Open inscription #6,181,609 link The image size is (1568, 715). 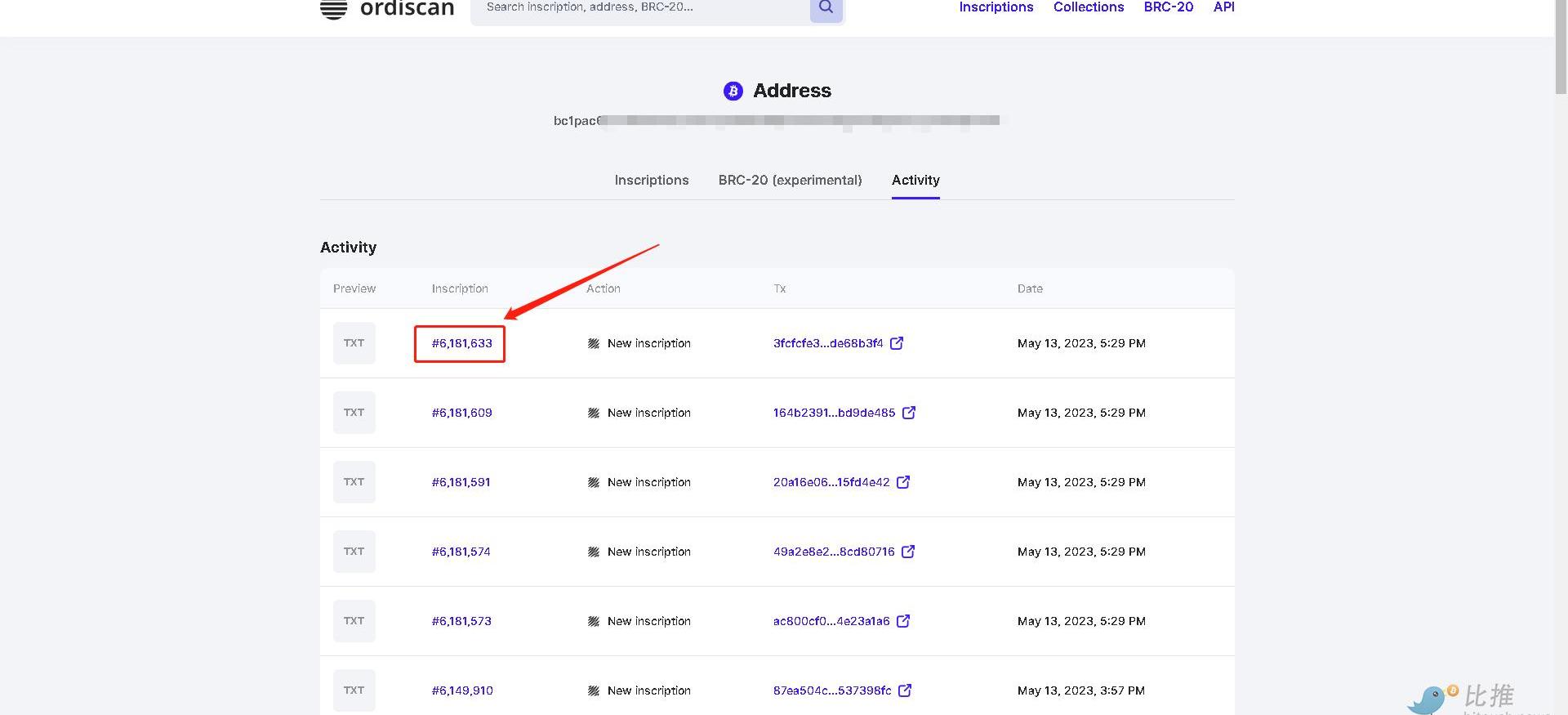pos(461,413)
